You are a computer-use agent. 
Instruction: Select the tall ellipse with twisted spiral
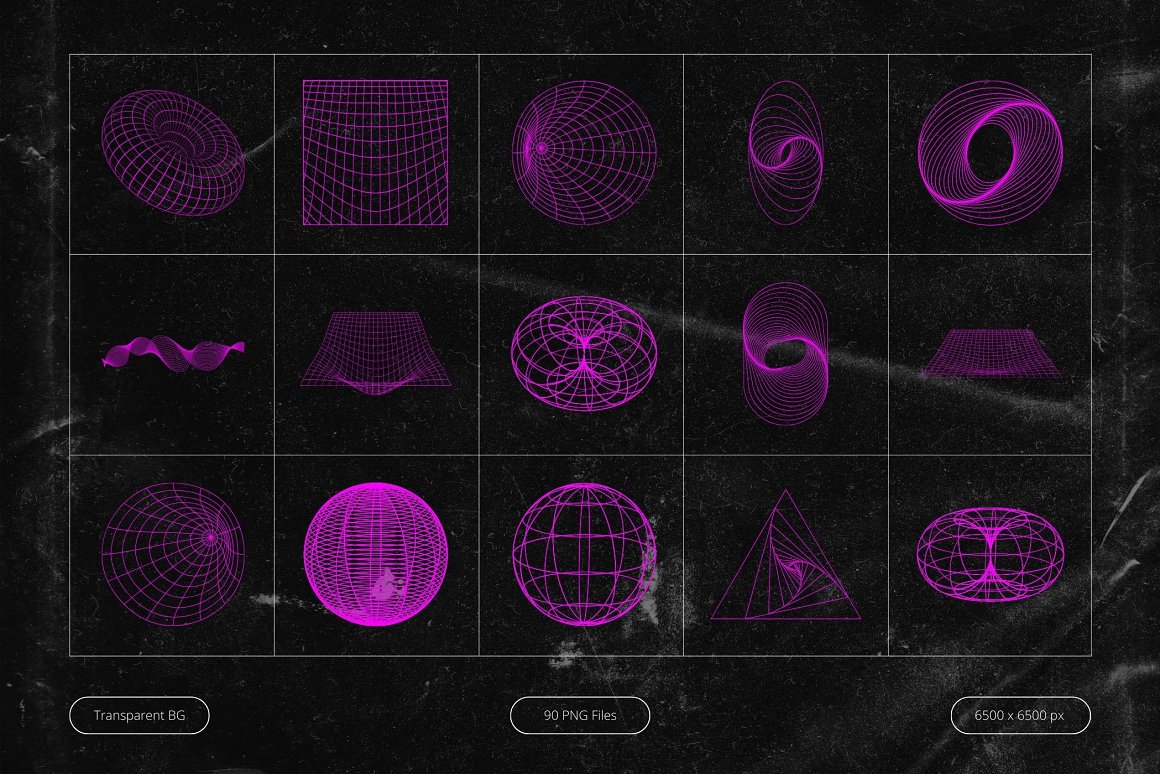click(786, 152)
